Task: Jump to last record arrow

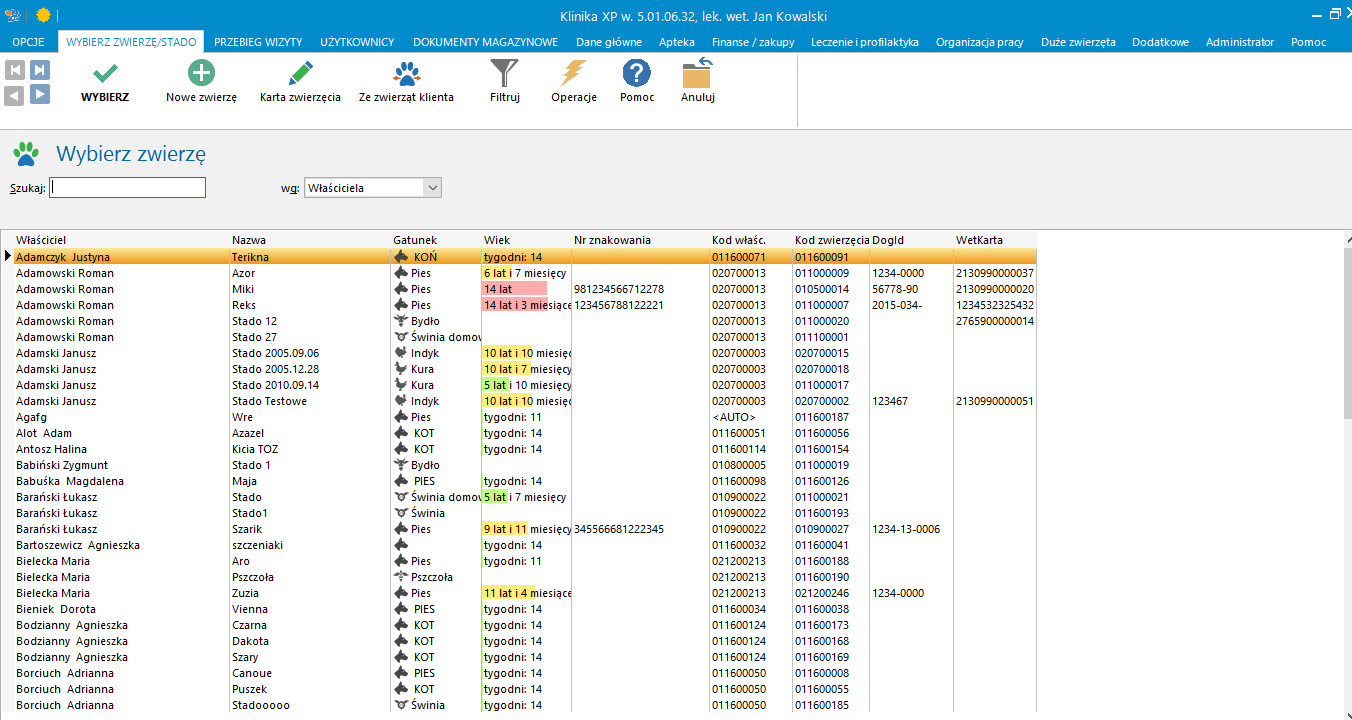Action: (39, 69)
